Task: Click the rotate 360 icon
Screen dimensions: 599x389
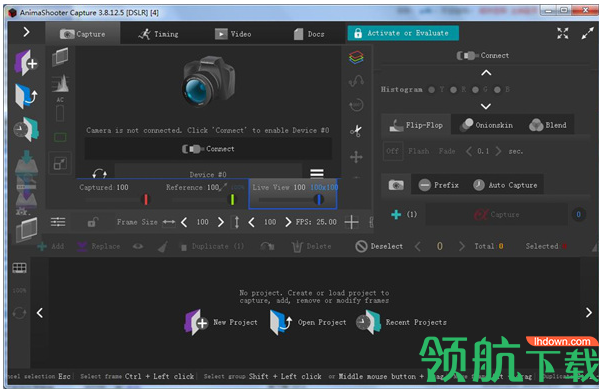Action: click(x=356, y=105)
